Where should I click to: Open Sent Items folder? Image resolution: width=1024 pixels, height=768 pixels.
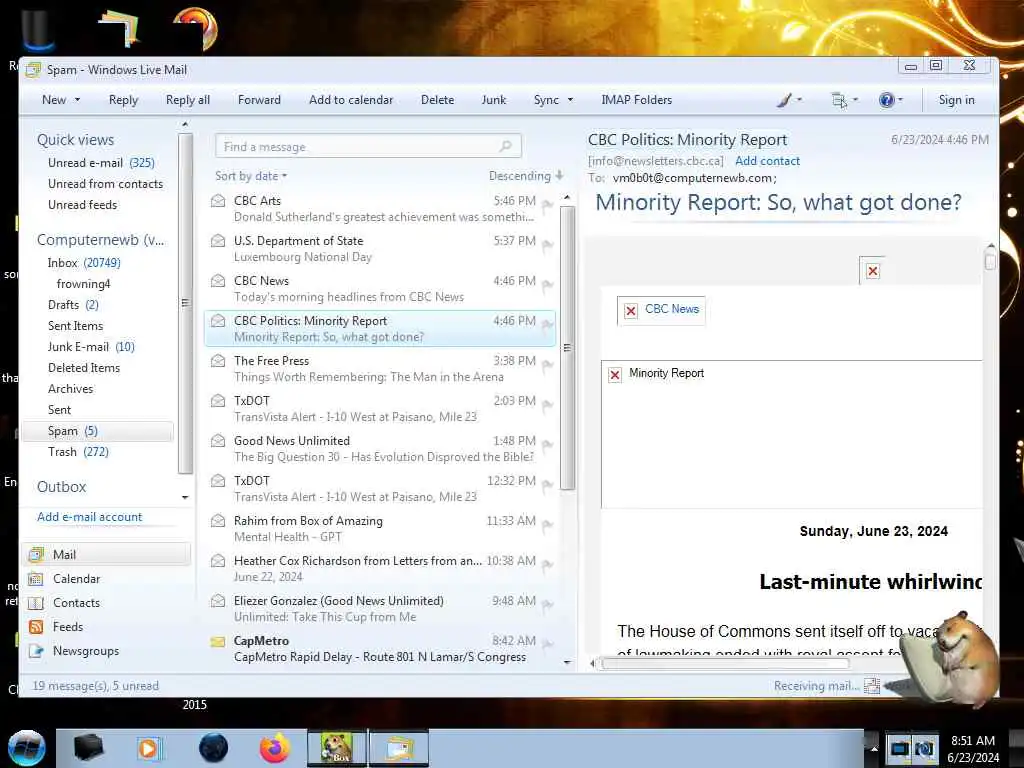[75, 325]
